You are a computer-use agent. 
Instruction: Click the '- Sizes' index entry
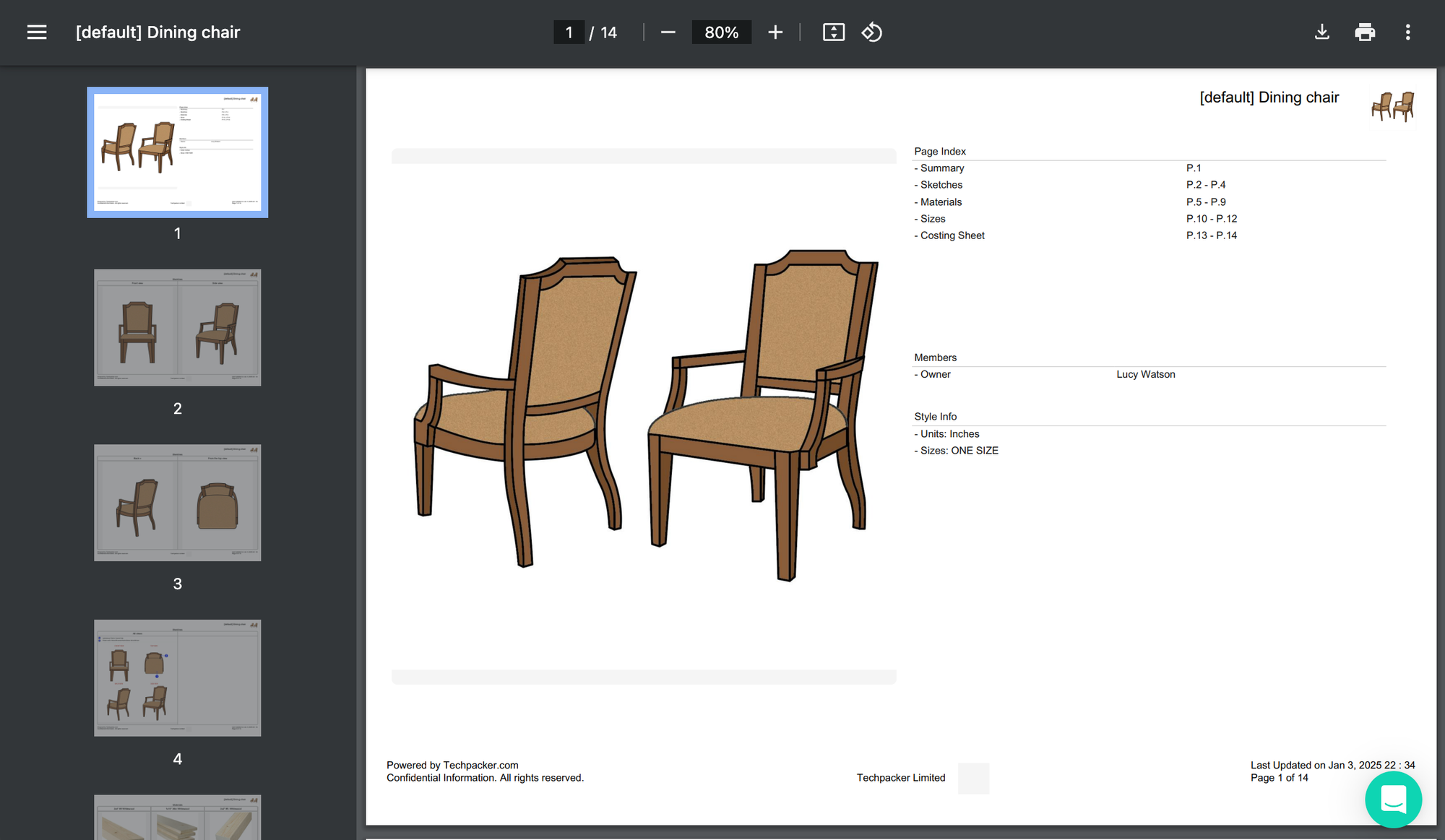click(x=930, y=219)
